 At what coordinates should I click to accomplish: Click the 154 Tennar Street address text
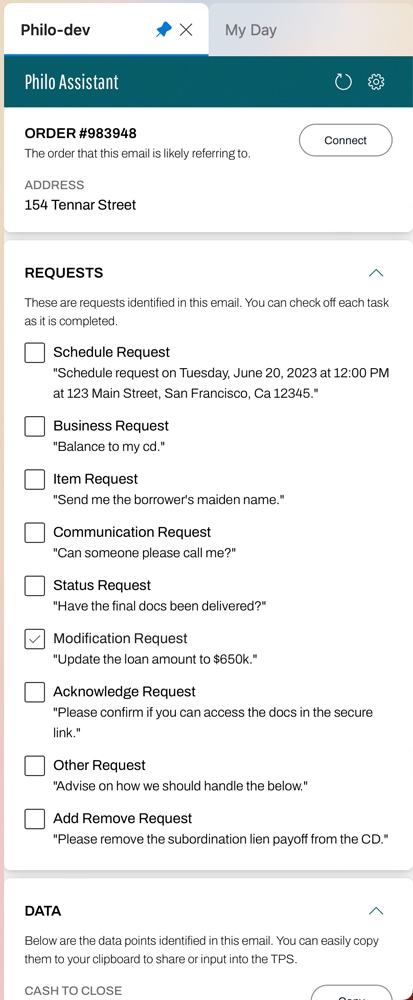point(80,205)
